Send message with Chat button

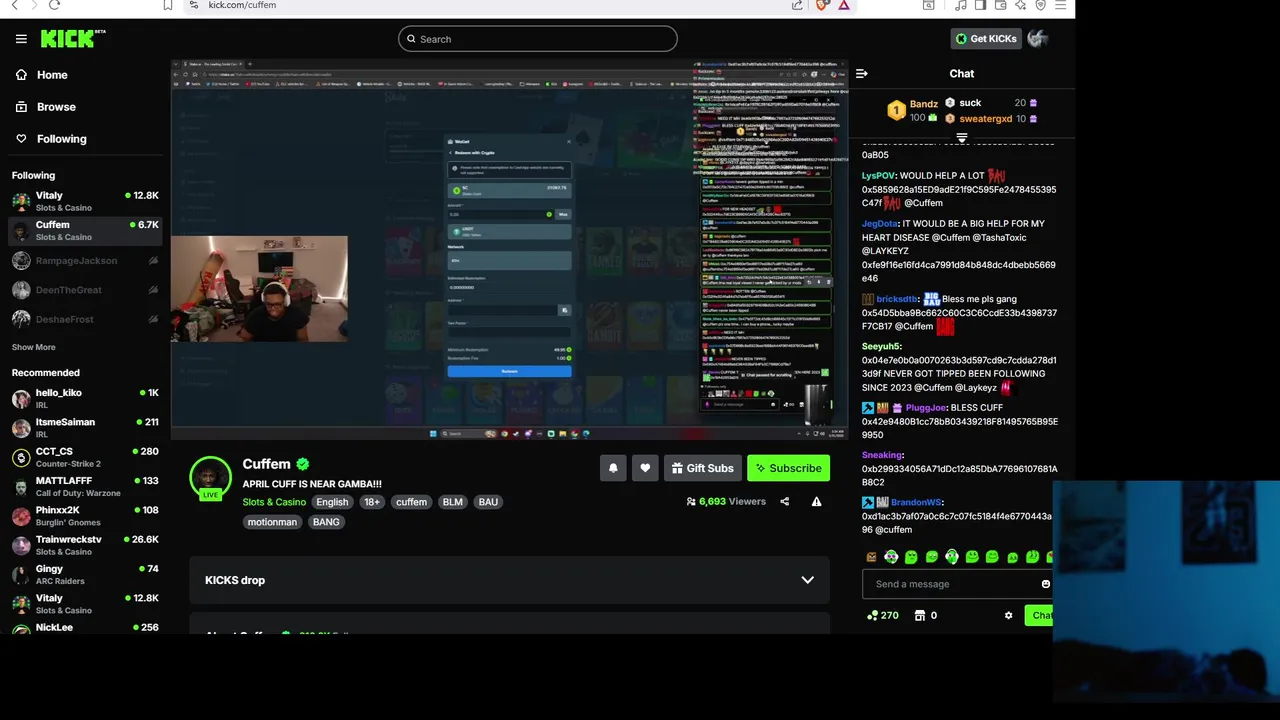[x=1040, y=616]
